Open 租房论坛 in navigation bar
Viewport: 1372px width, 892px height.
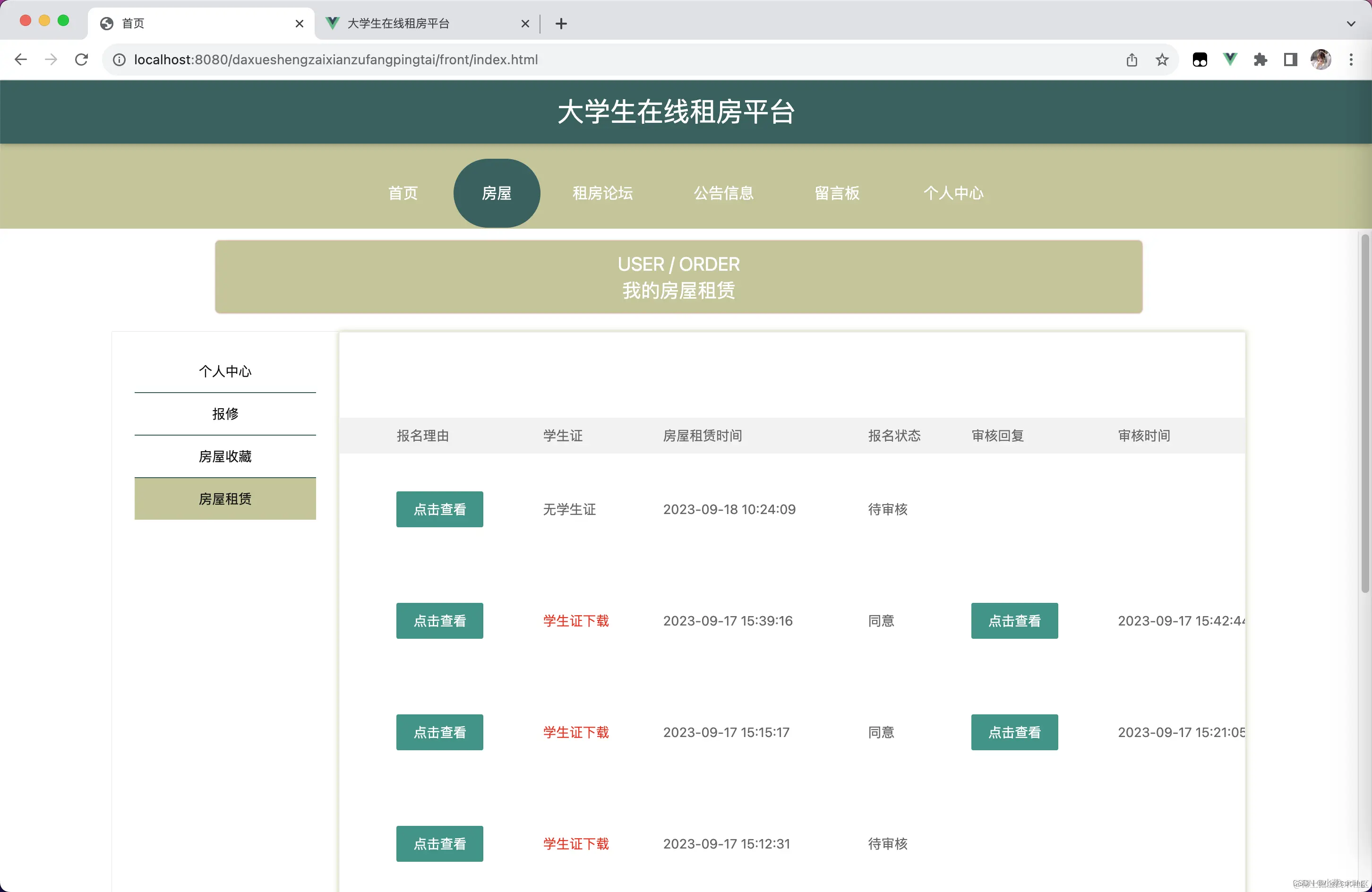tap(602, 193)
